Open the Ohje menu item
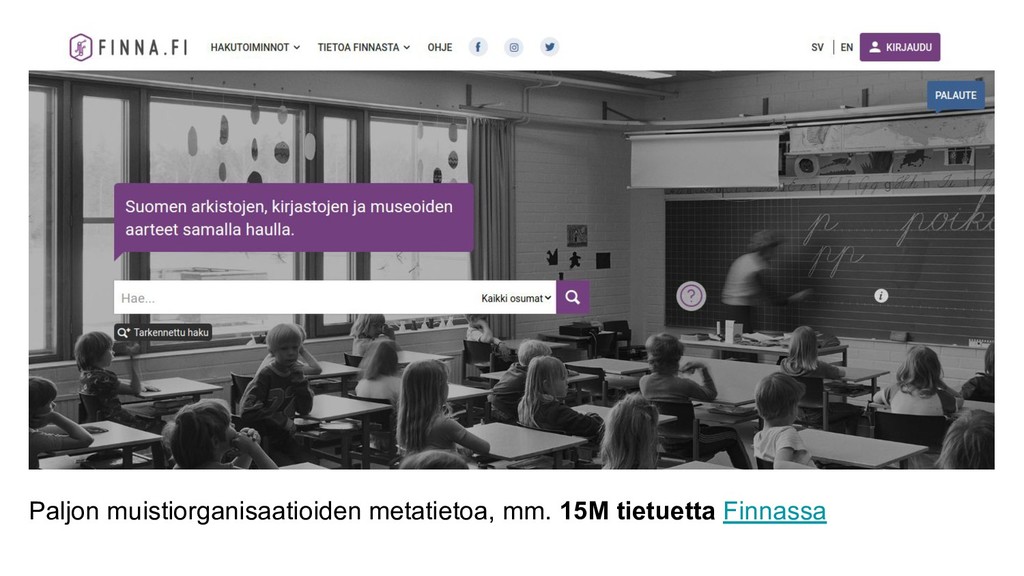 [440, 47]
